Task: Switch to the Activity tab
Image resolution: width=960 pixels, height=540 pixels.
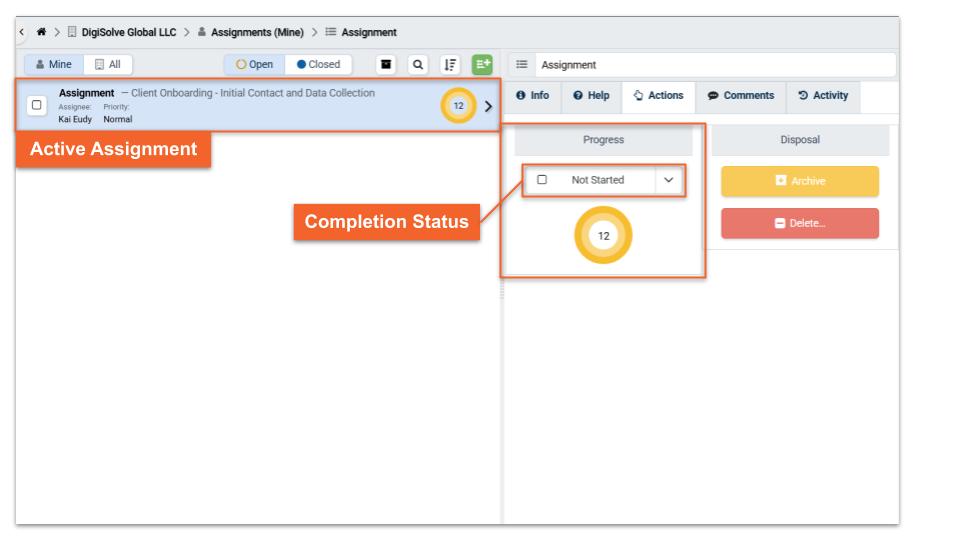Action: (823, 96)
